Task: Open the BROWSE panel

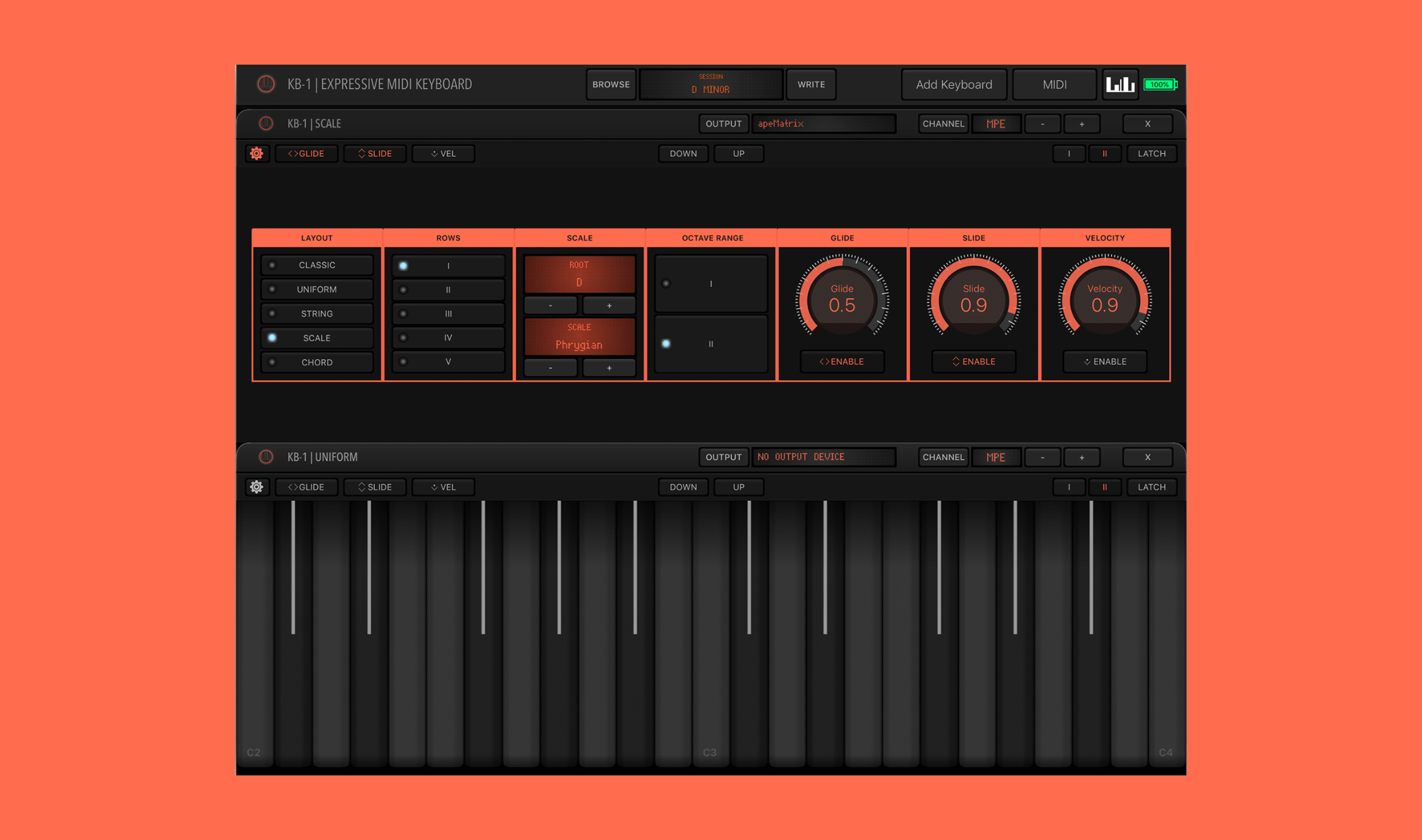Action: pyautogui.click(x=610, y=84)
